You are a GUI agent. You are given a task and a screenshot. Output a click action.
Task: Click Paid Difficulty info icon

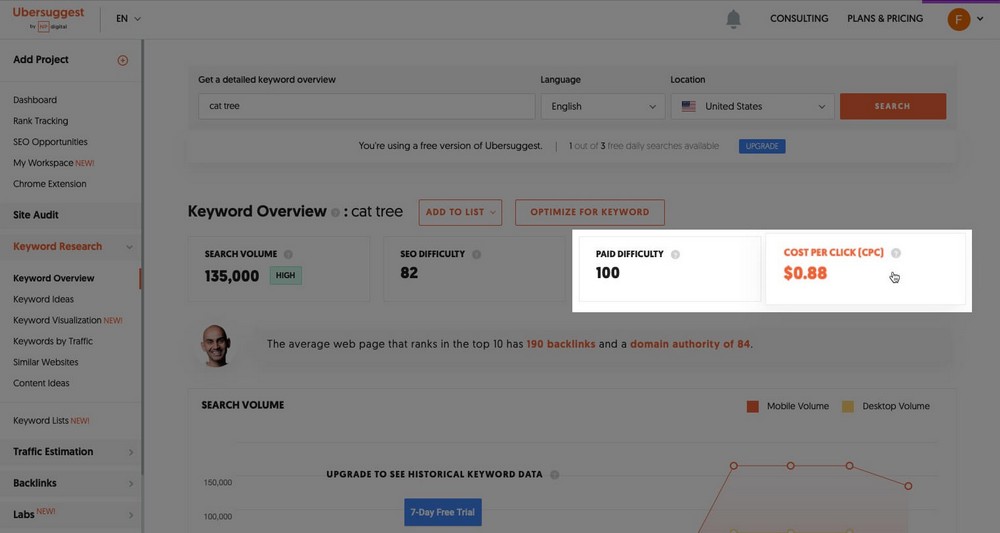675,254
